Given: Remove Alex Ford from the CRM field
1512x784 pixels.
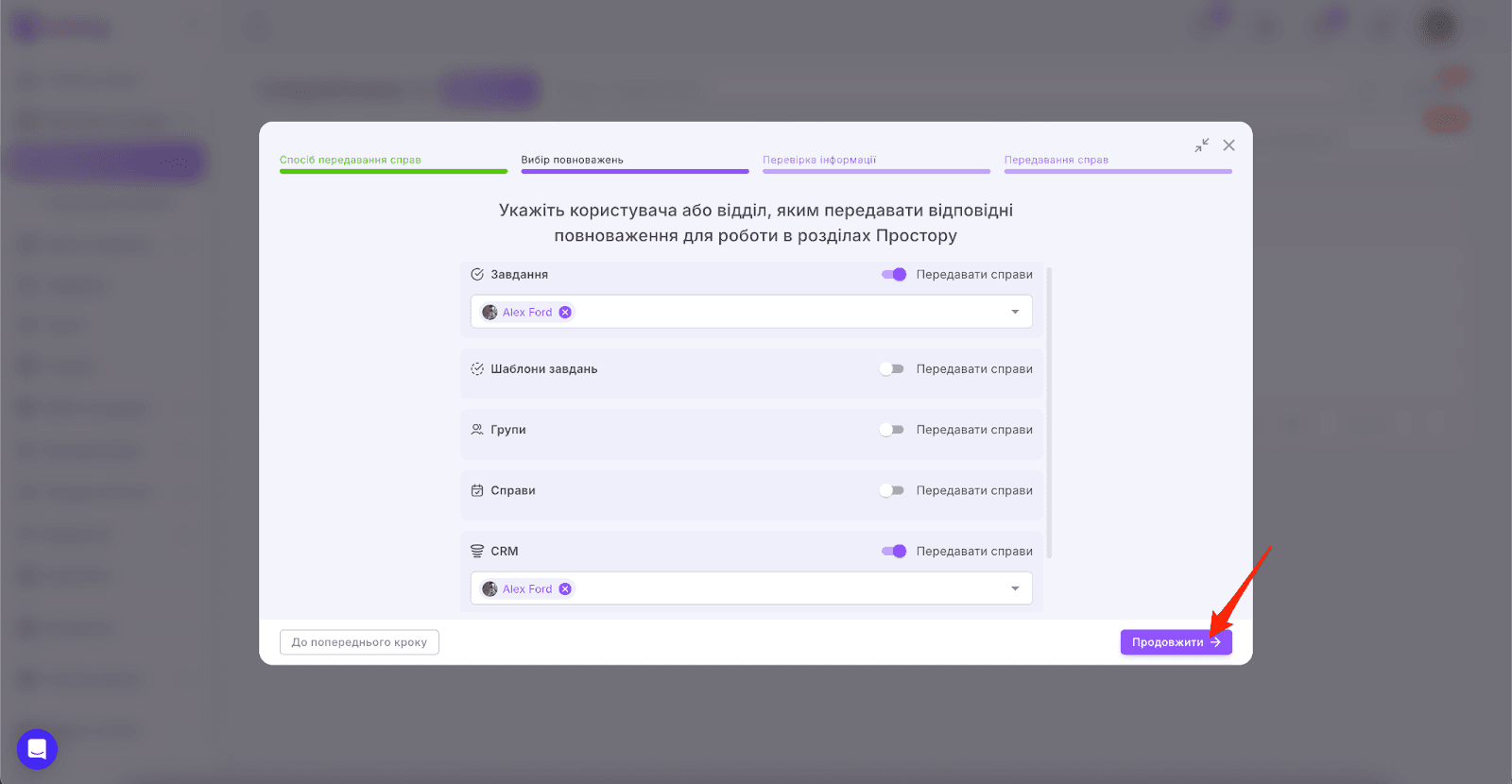Looking at the screenshot, I should pyautogui.click(x=565, y=589).
